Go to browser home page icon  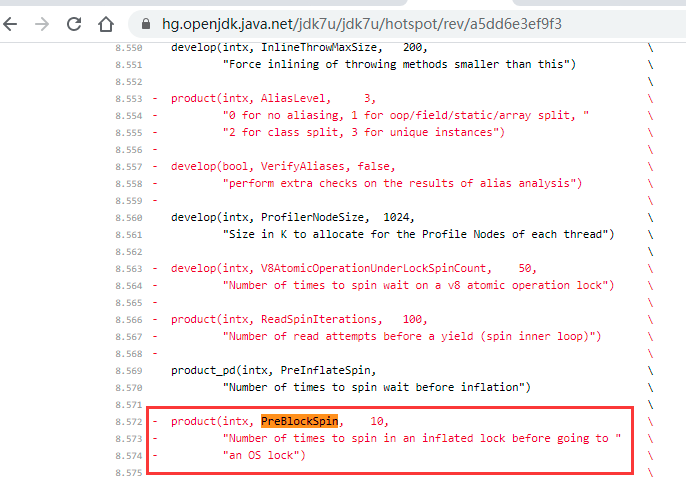pos(106,24)
